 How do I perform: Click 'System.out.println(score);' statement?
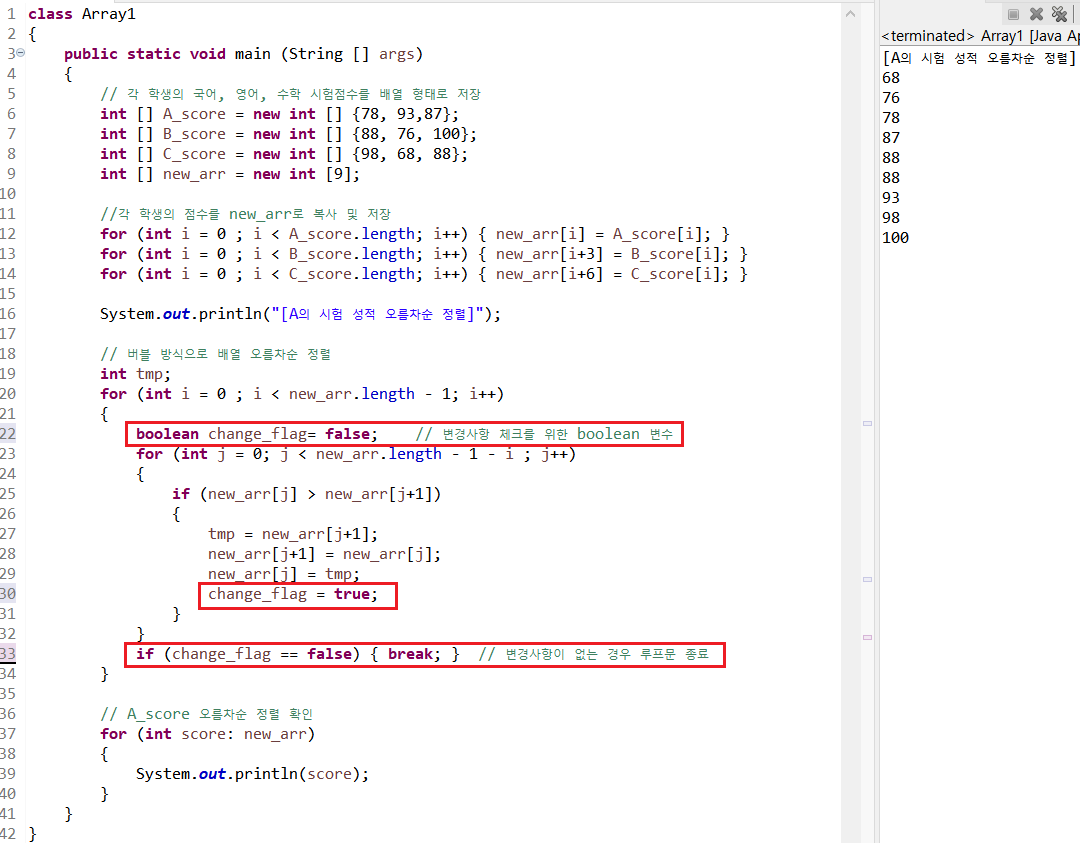coord(252,774)
